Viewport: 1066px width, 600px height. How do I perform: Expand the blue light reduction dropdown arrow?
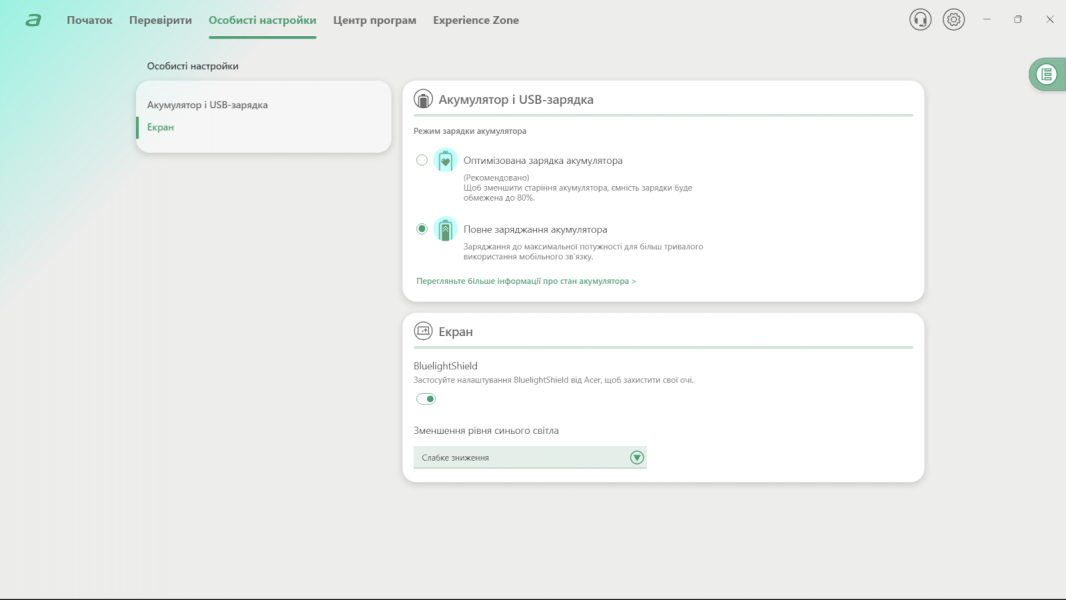(637, 457)
